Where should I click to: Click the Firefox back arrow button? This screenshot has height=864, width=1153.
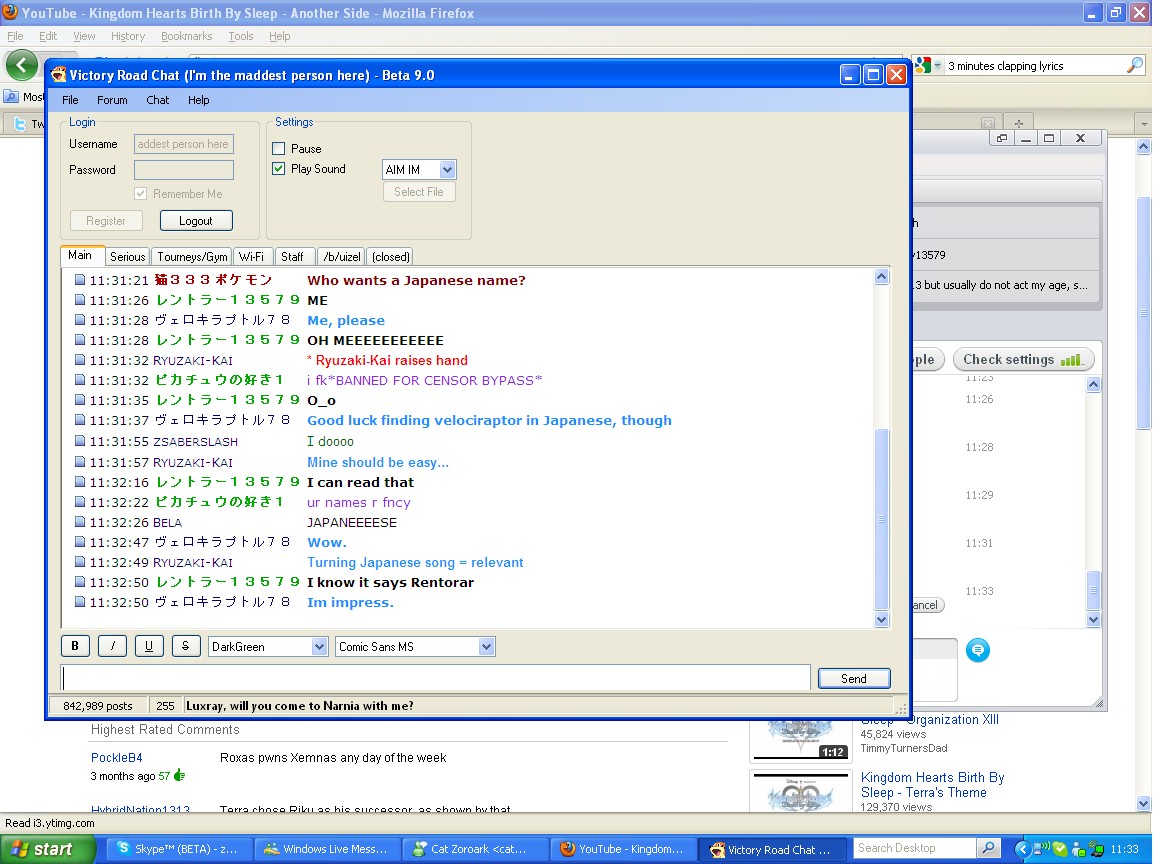pyautogui.click(x=21, y=66)
